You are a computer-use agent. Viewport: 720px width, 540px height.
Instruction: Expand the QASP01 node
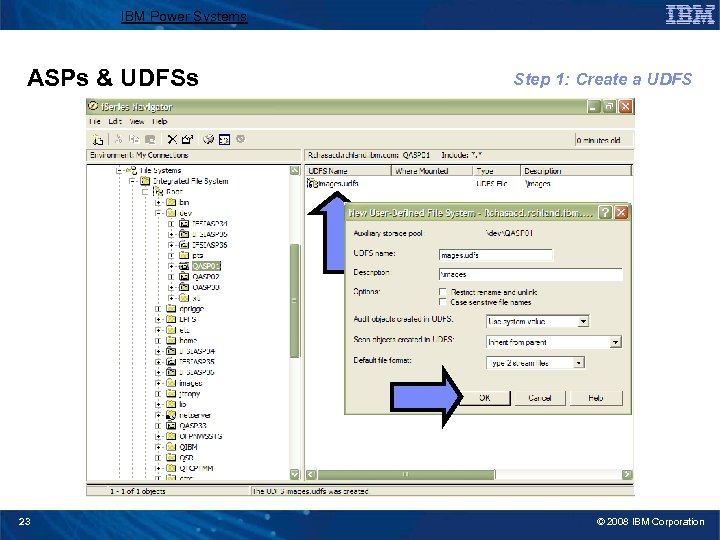click(x=171, y=266)
